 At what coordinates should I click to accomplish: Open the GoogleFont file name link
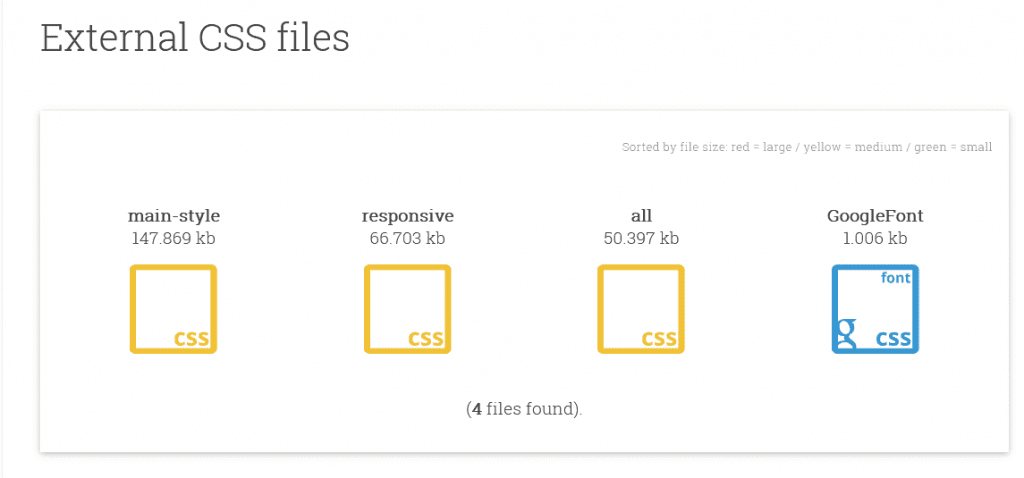pos(875,216)
